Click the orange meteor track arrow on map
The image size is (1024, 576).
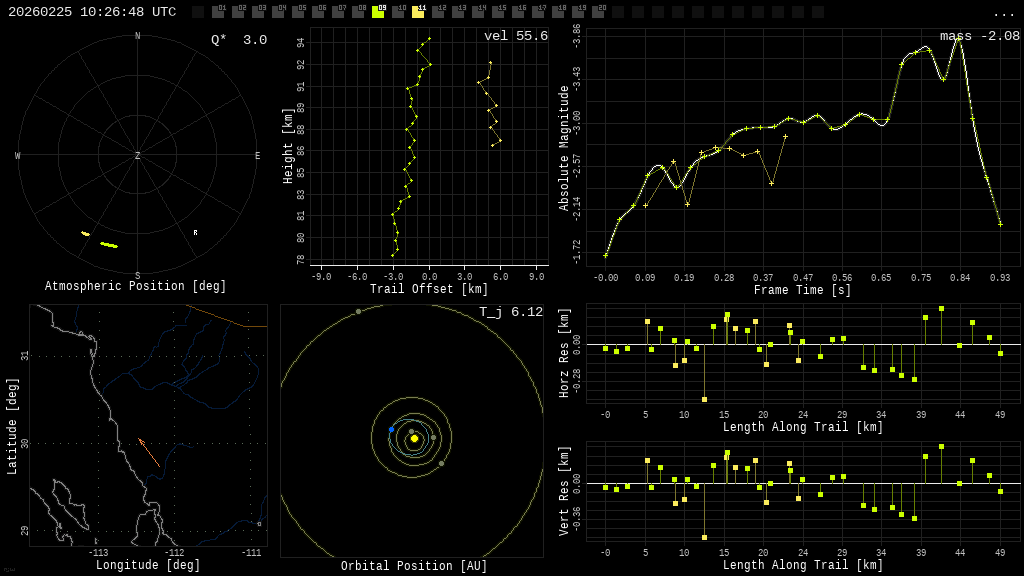point(148,452)
